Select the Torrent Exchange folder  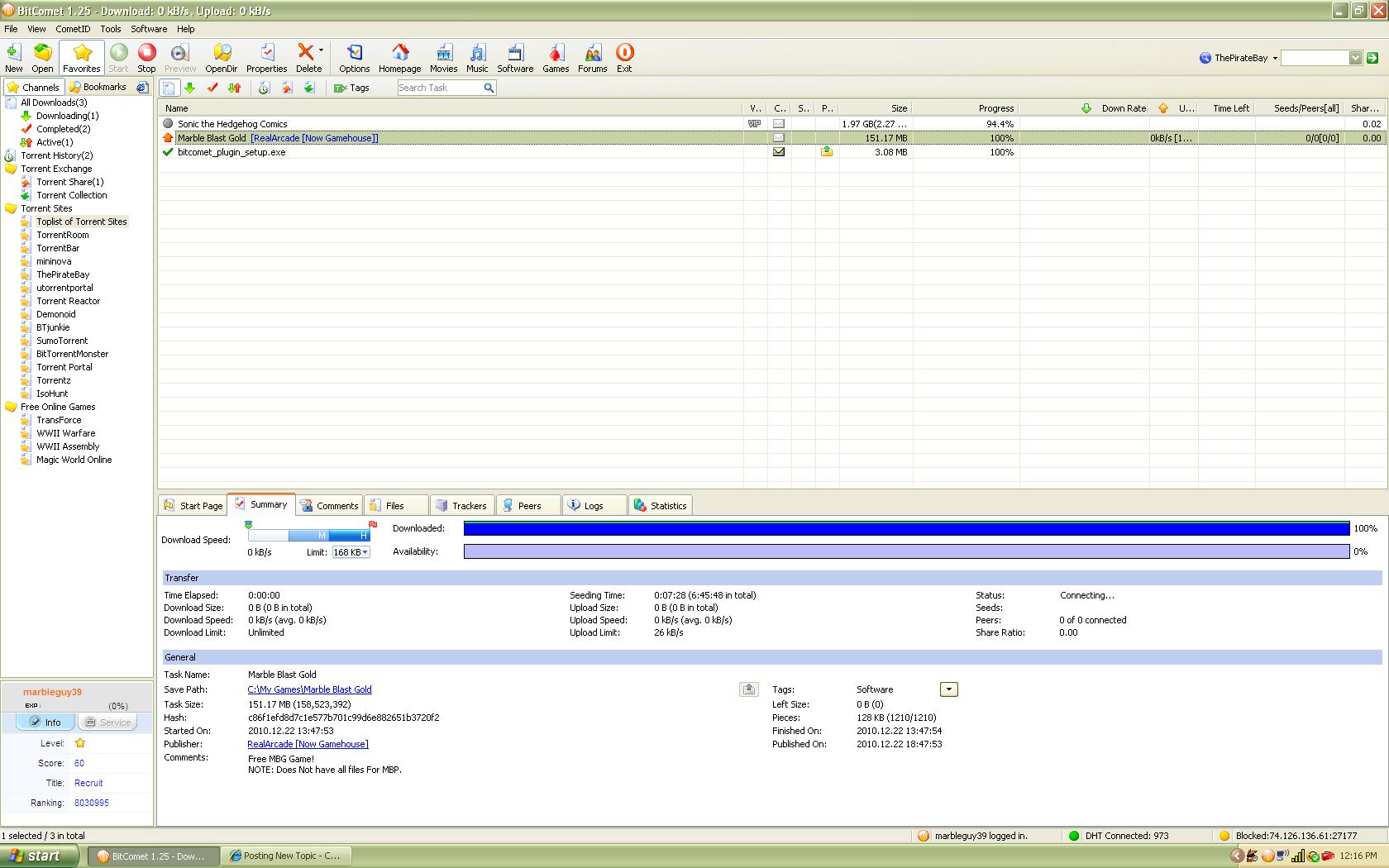pos(56,169)
